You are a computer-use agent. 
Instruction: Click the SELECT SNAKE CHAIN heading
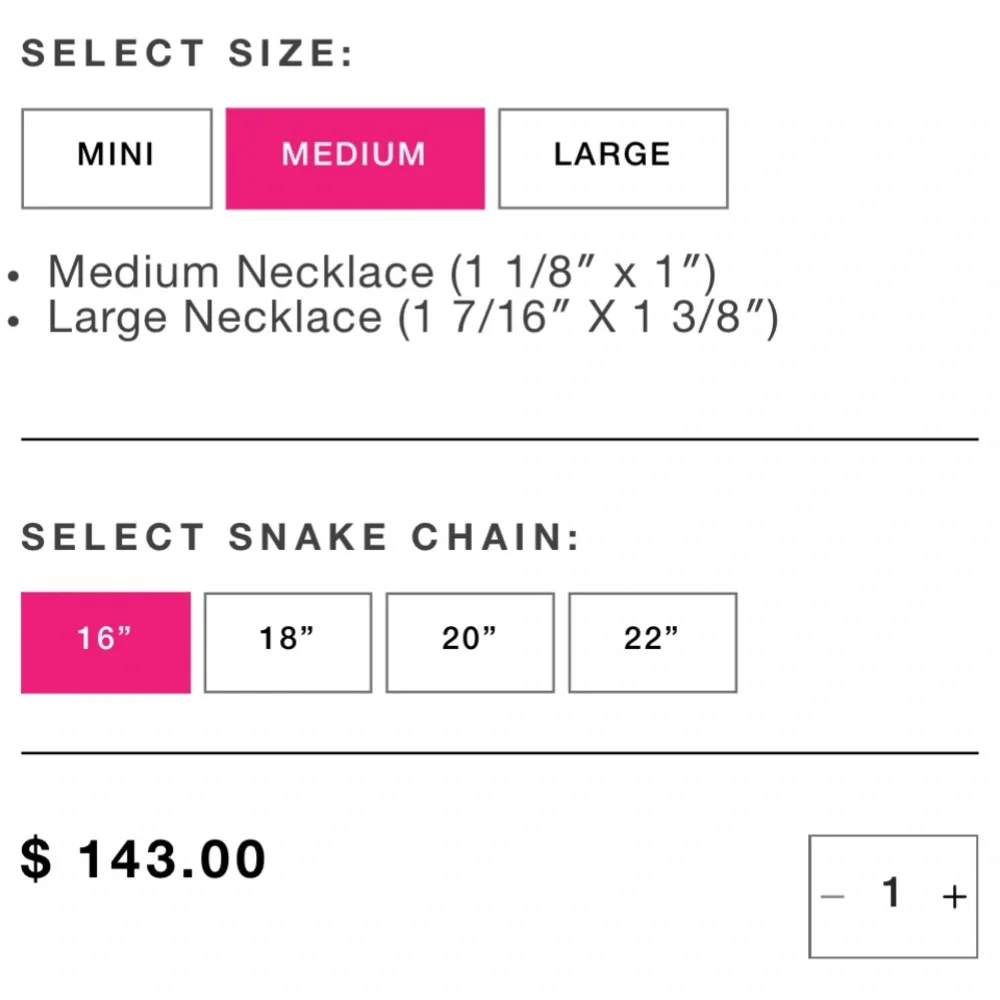pyautogui.click(x=300, y=538)
